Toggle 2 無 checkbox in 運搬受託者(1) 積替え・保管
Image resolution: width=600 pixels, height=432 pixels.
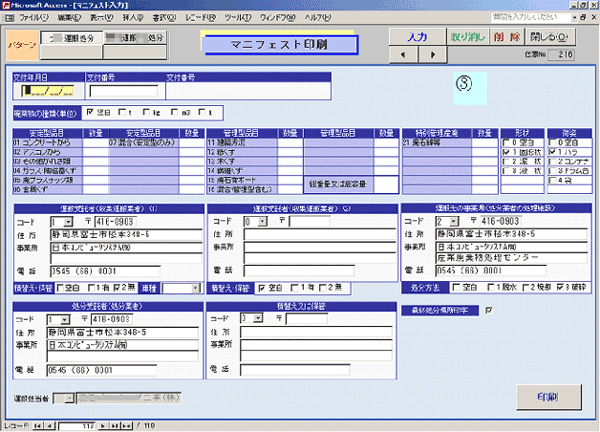[x=117, y=287]
